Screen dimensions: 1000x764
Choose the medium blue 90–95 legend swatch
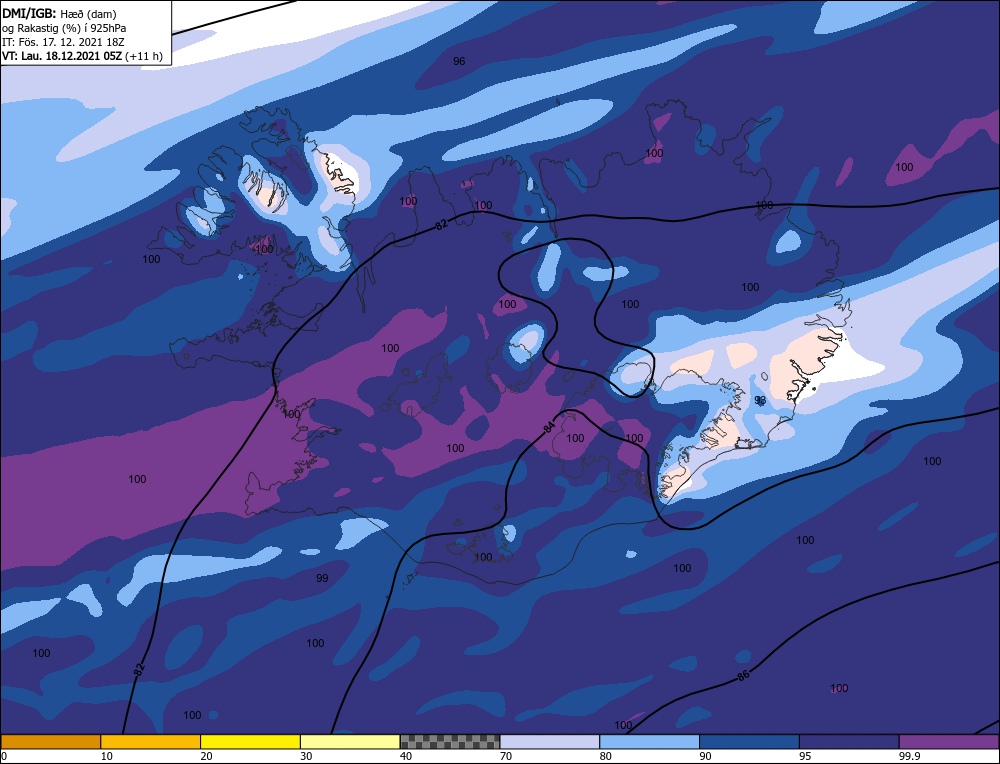click(x=749, y=741)
